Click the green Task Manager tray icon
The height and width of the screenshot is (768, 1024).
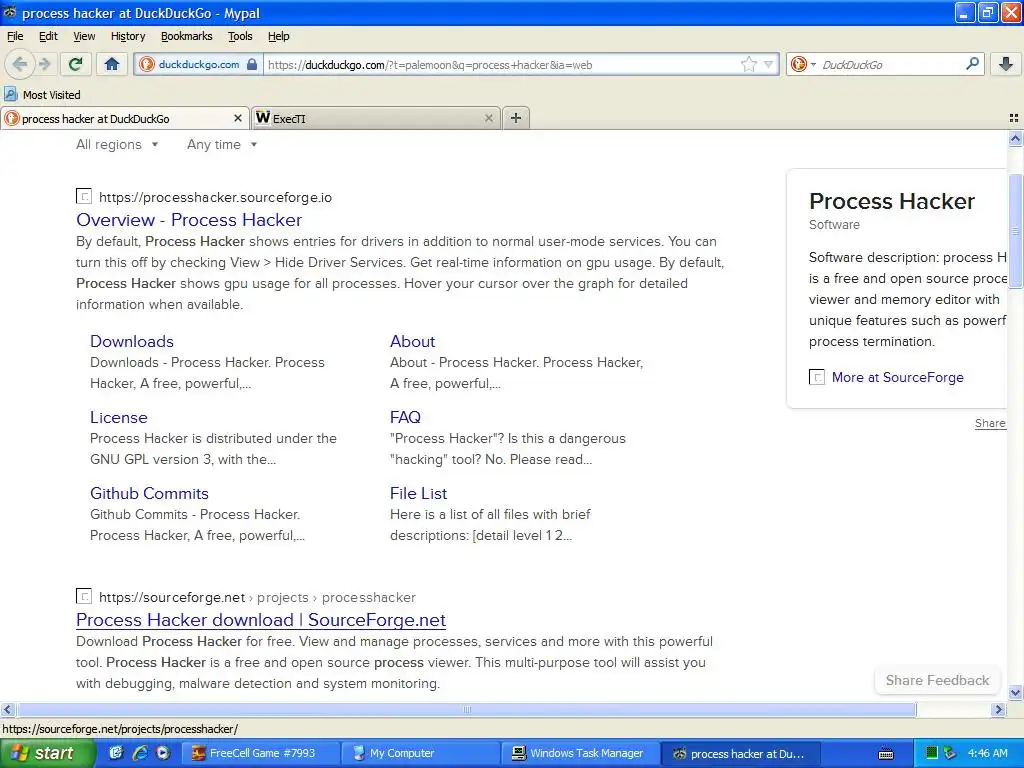(x=933, y=753)
